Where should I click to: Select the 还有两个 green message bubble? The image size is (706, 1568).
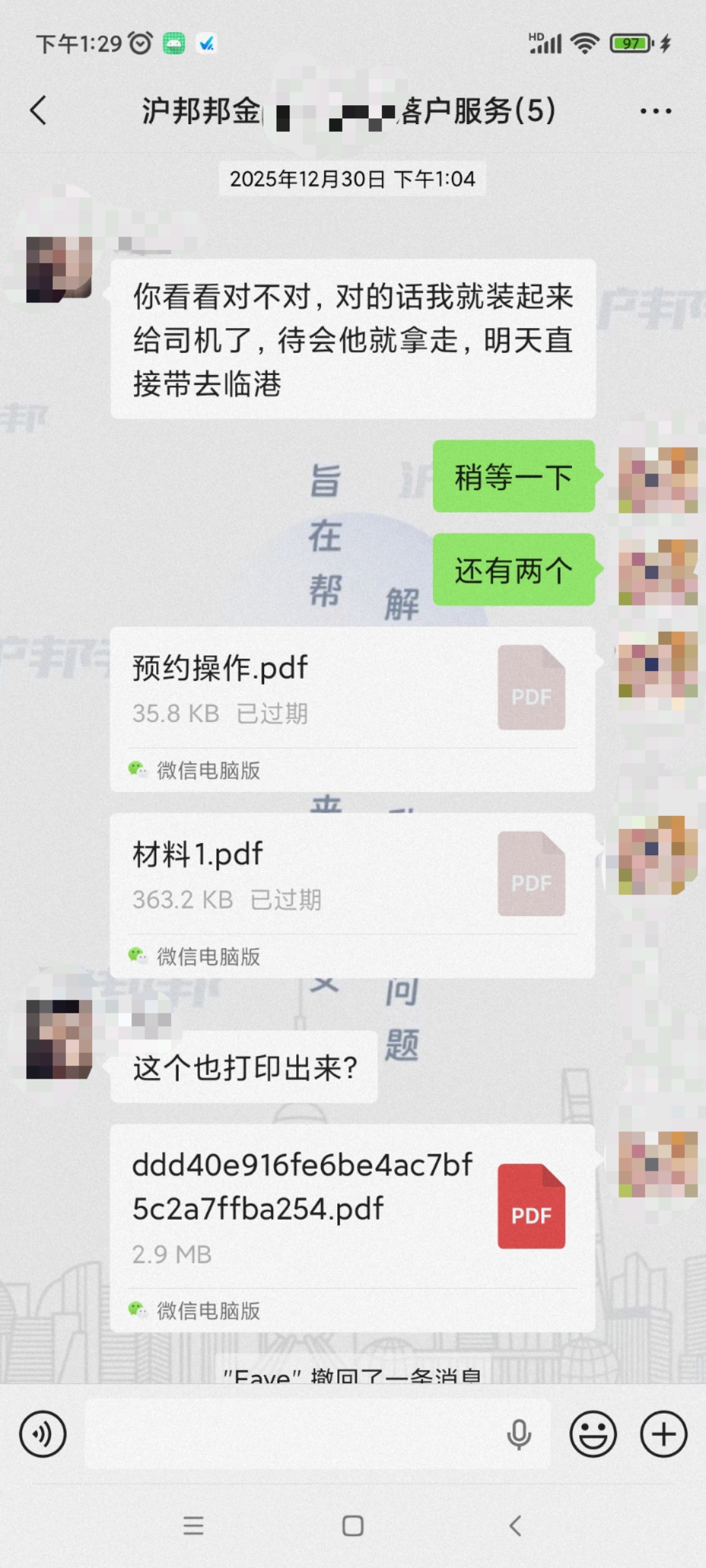(x=514, y=570)
